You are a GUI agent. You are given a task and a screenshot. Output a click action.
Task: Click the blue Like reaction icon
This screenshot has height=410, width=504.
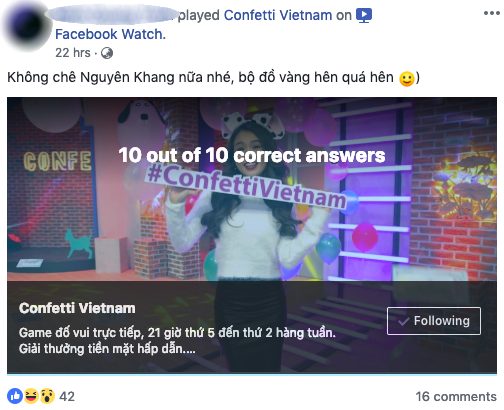tap(15, 396)
